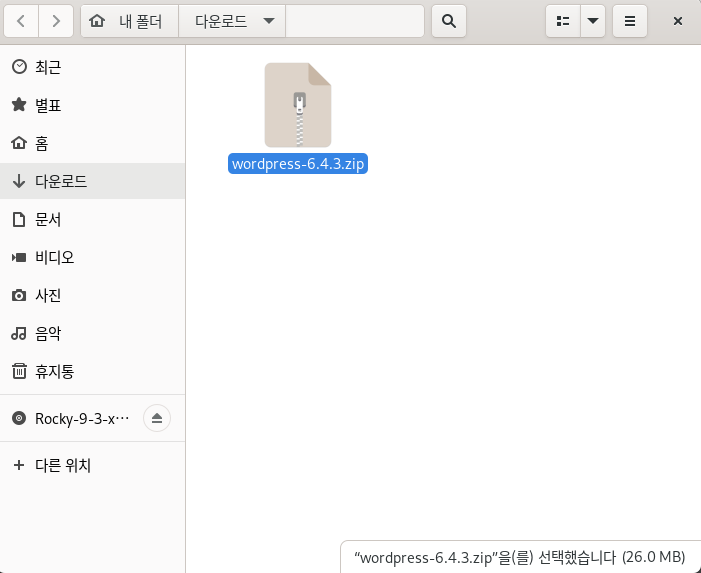Viewport: 701px width, 573px height.
Task: Open 비디오 (Videos) in the sidebar
Action: (93, 257)
